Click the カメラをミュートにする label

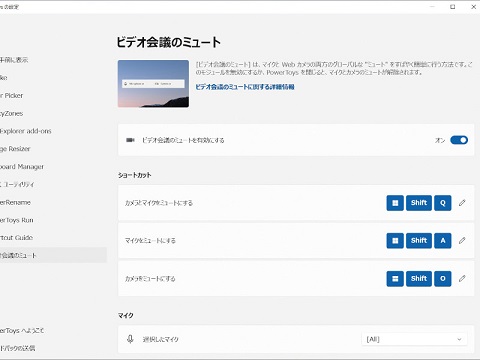150,279
